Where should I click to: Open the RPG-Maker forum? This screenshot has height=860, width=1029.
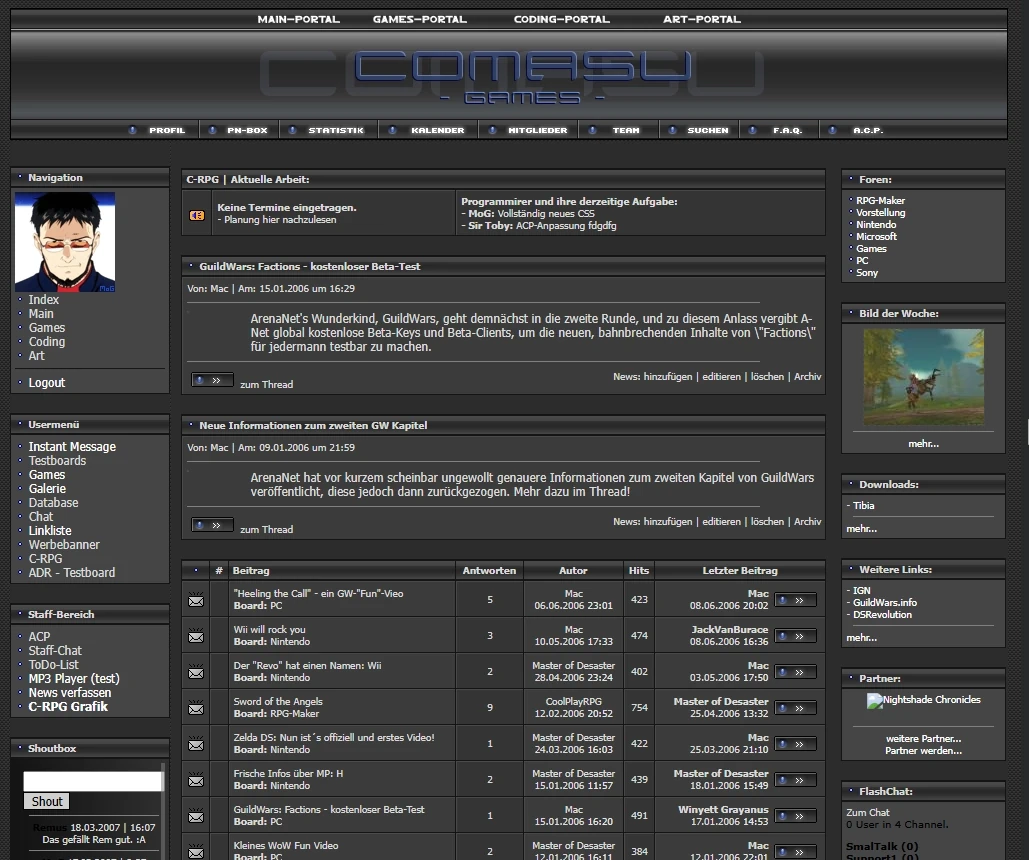(880, 201)
